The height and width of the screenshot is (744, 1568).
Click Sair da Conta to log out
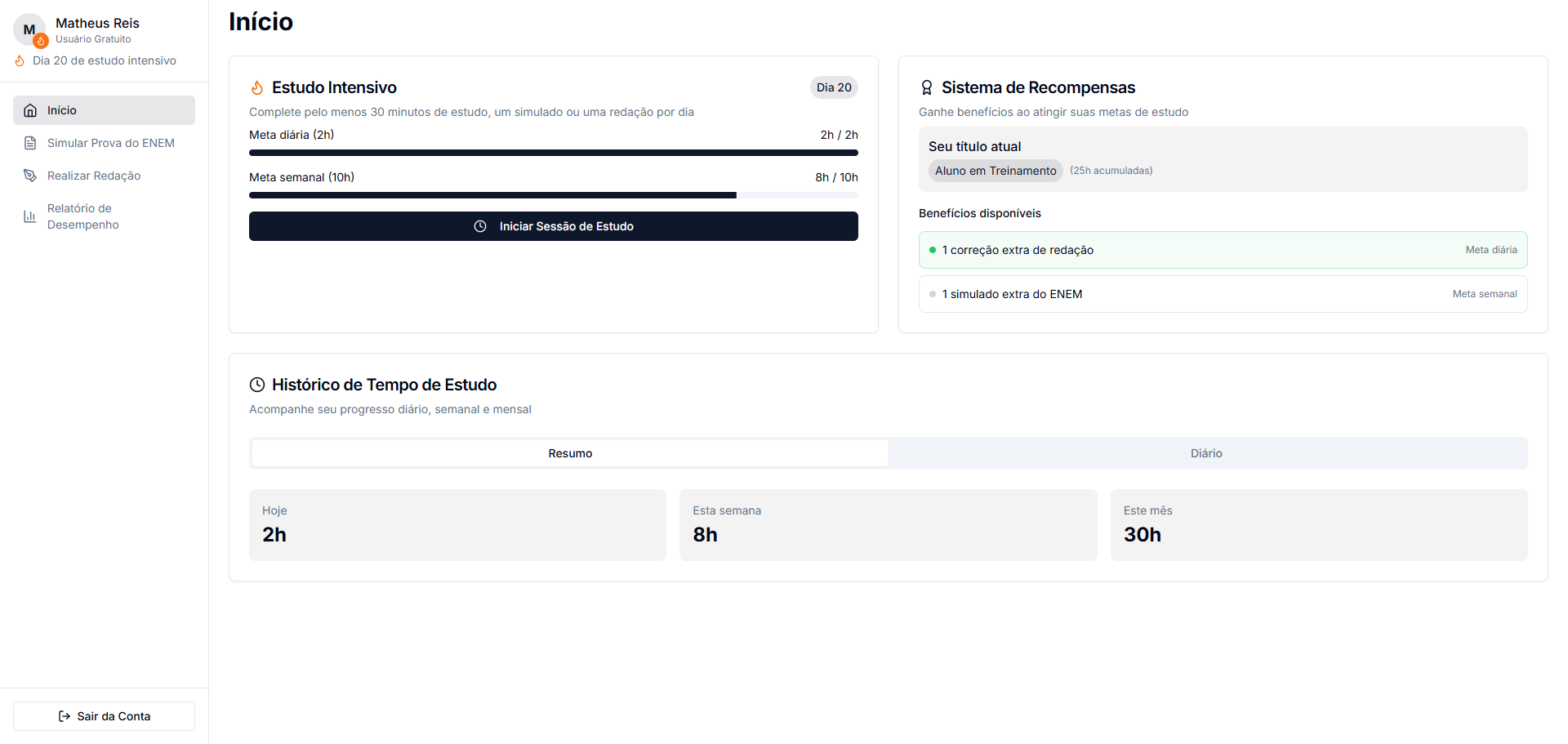[x=104, y=716]
